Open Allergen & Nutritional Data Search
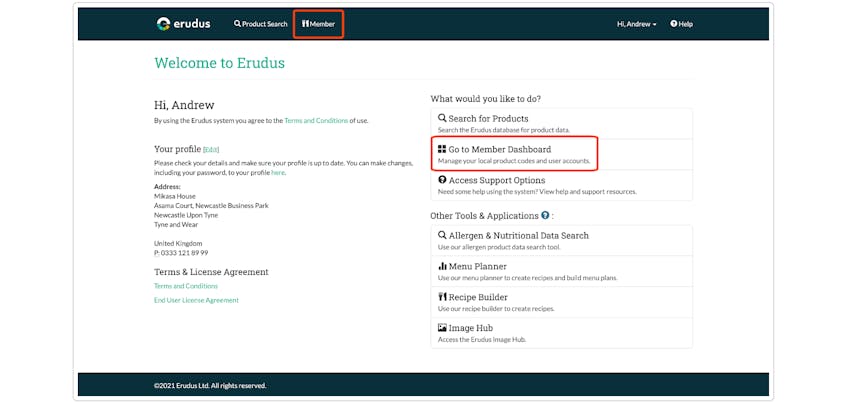The height and width of the screenshot is (408, 850). point(562,241)
